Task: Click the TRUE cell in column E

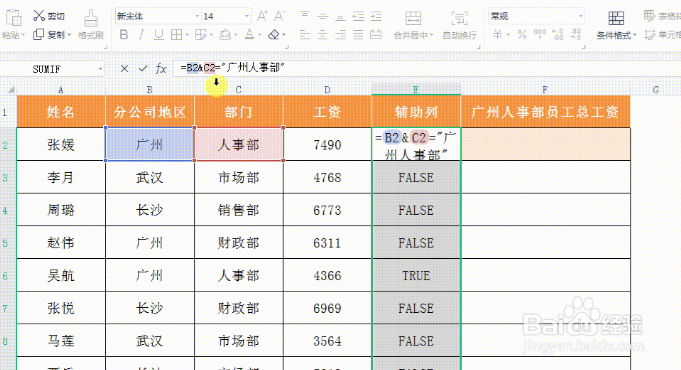Action: [x=416, y=275]
